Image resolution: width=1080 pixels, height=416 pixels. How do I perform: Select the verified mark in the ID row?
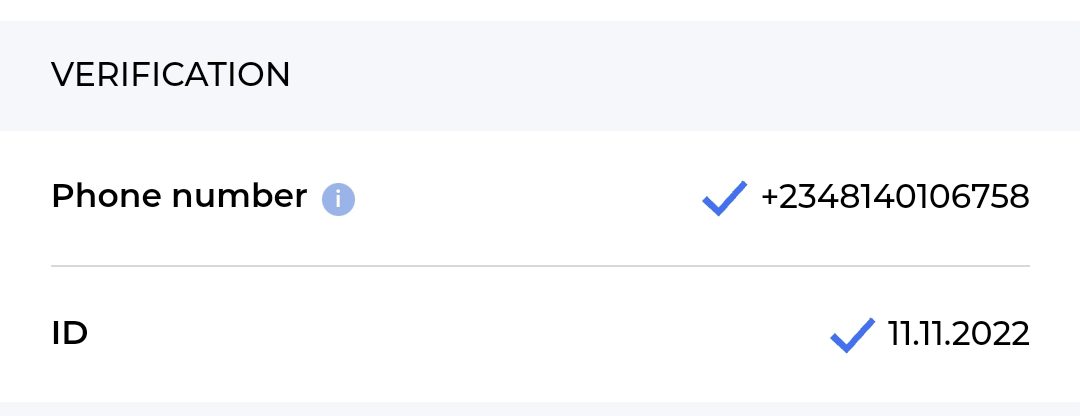[852, 335]
